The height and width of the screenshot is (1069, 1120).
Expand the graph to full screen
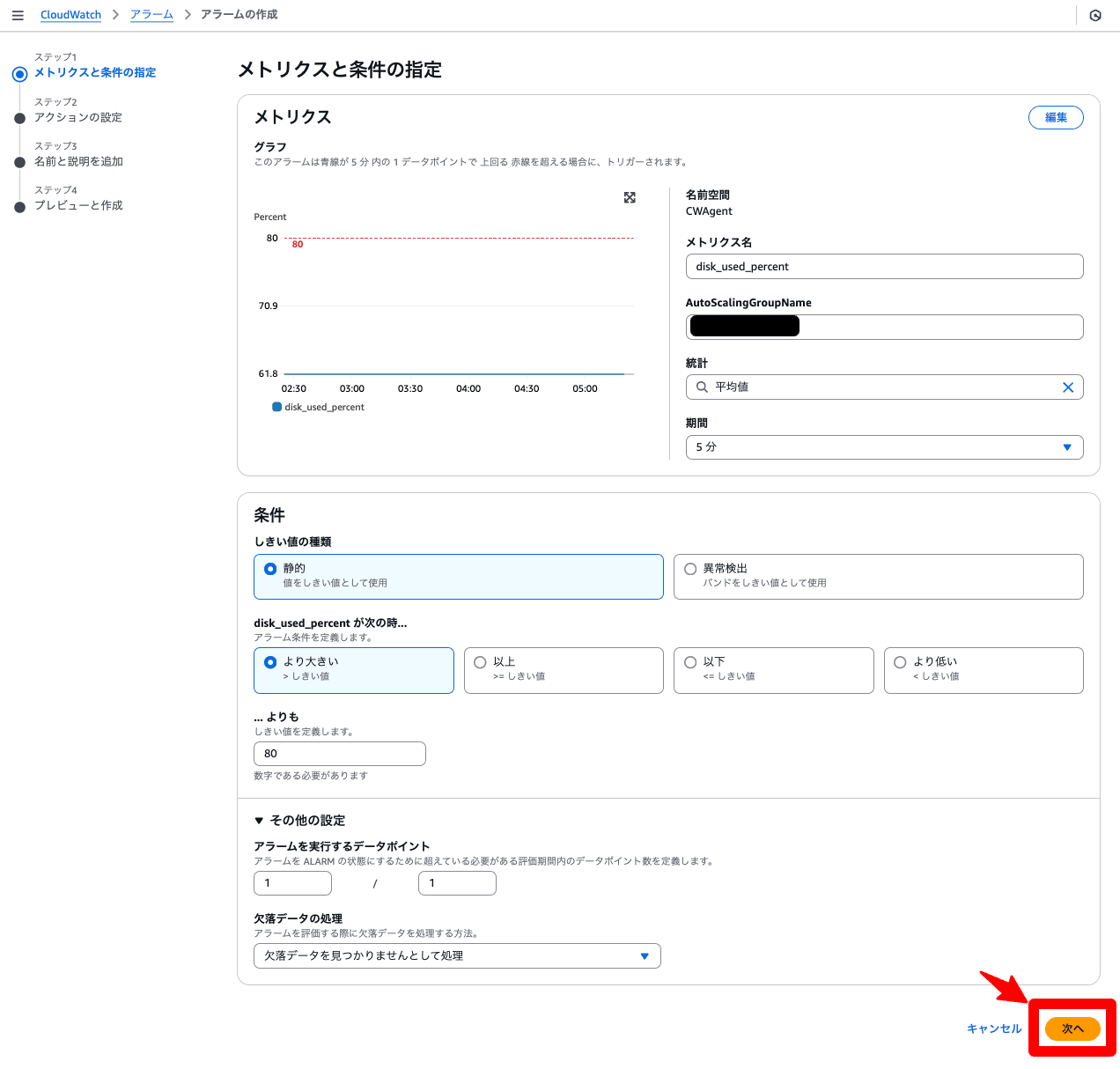(630, 198)
